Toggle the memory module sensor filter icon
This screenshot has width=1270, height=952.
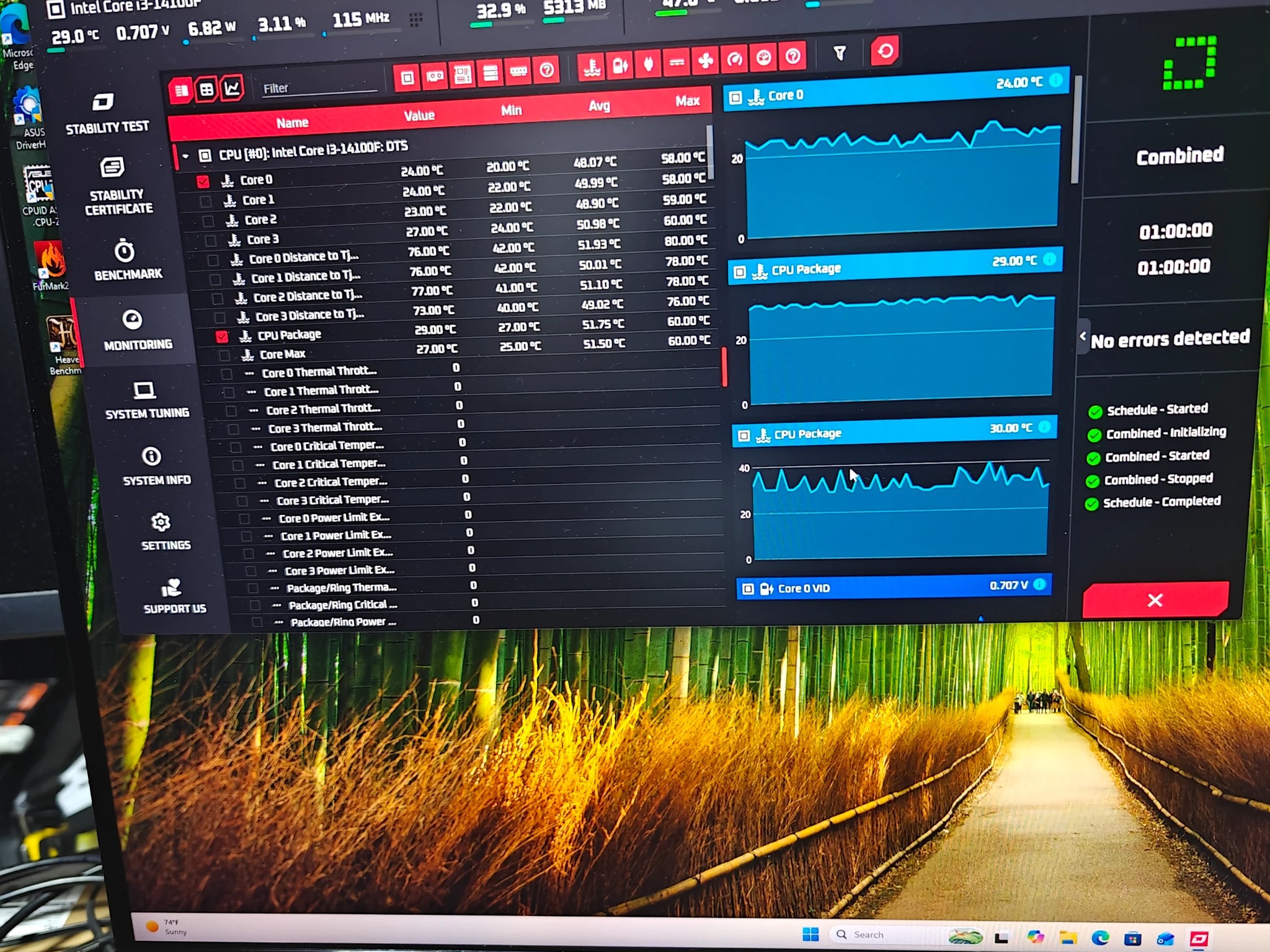pos(518,71)
